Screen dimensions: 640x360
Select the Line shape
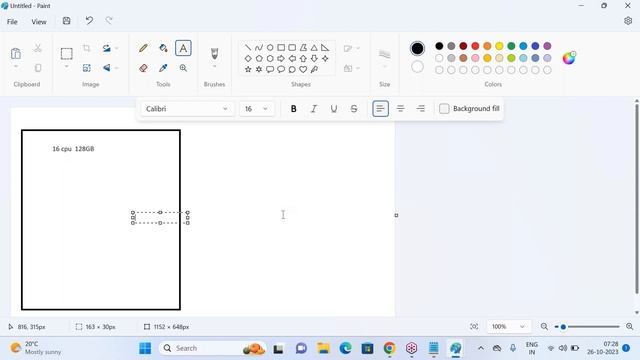point(248,48)
